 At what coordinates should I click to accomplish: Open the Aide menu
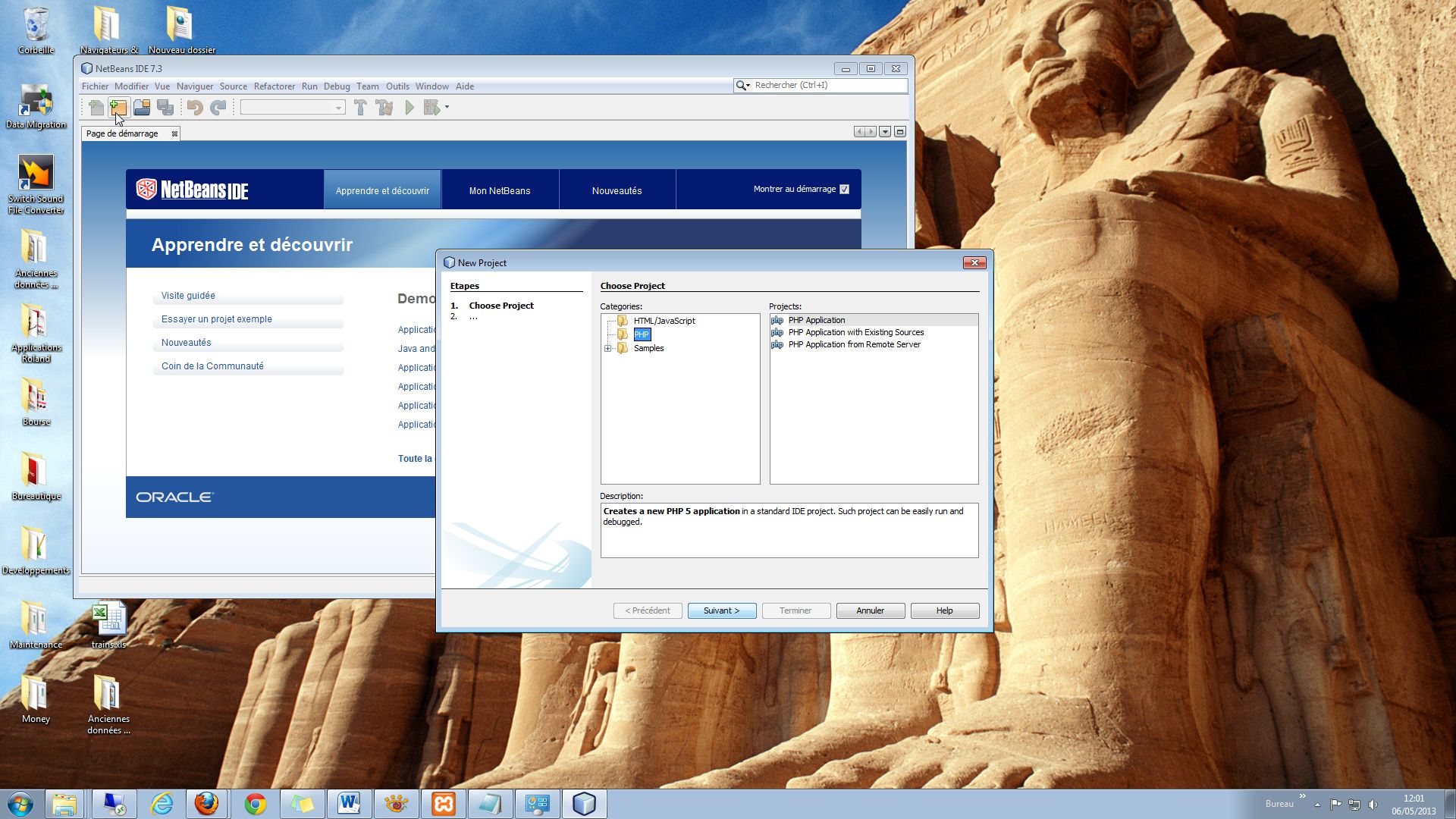(465, 86)
